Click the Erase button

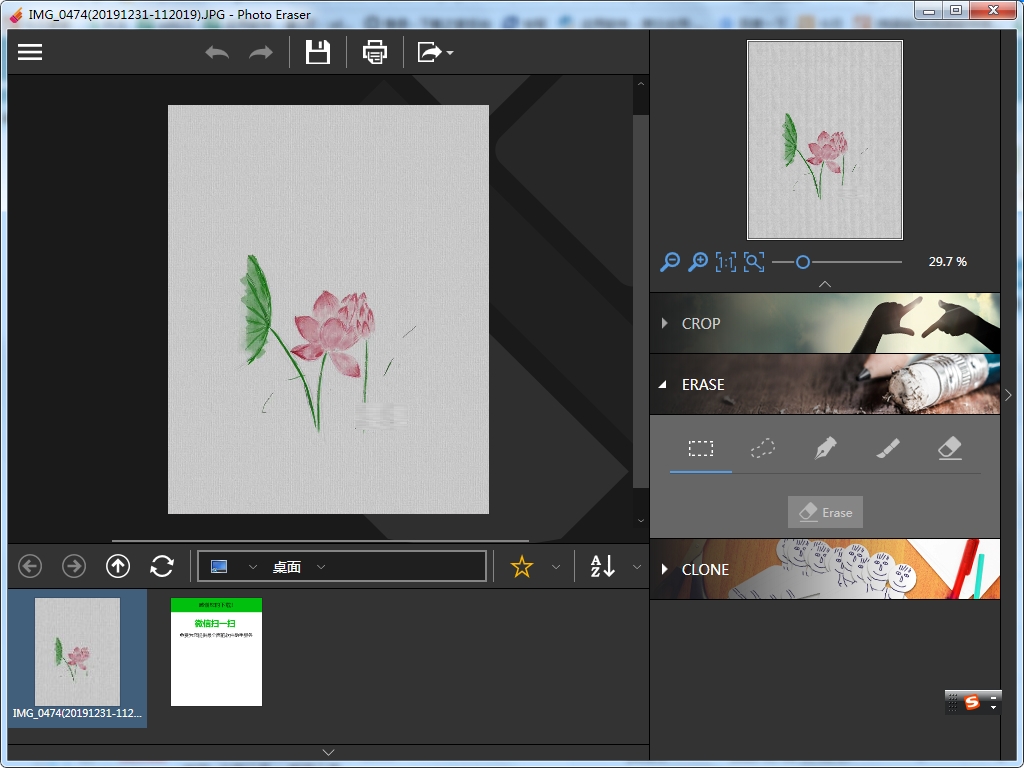(x=825, y=512)
